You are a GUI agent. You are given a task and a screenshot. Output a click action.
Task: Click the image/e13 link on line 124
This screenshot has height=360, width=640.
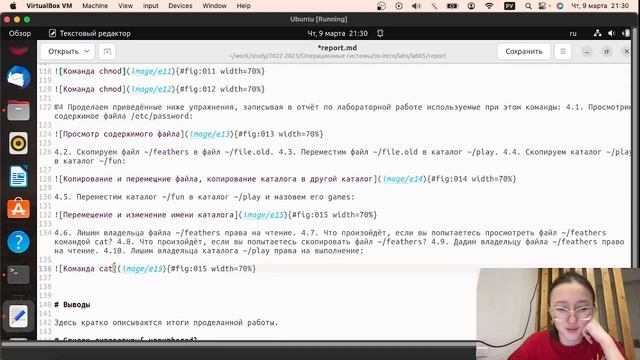210,134
